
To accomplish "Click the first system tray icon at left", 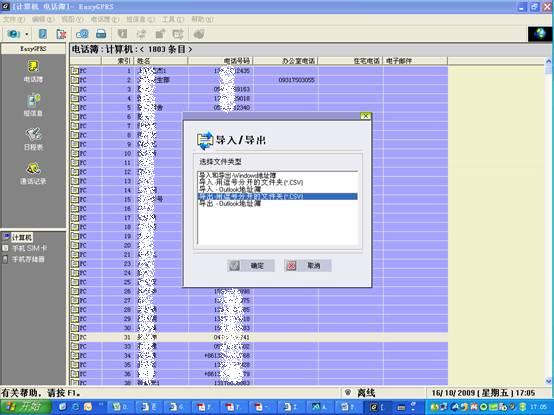I will click(434, 407).
